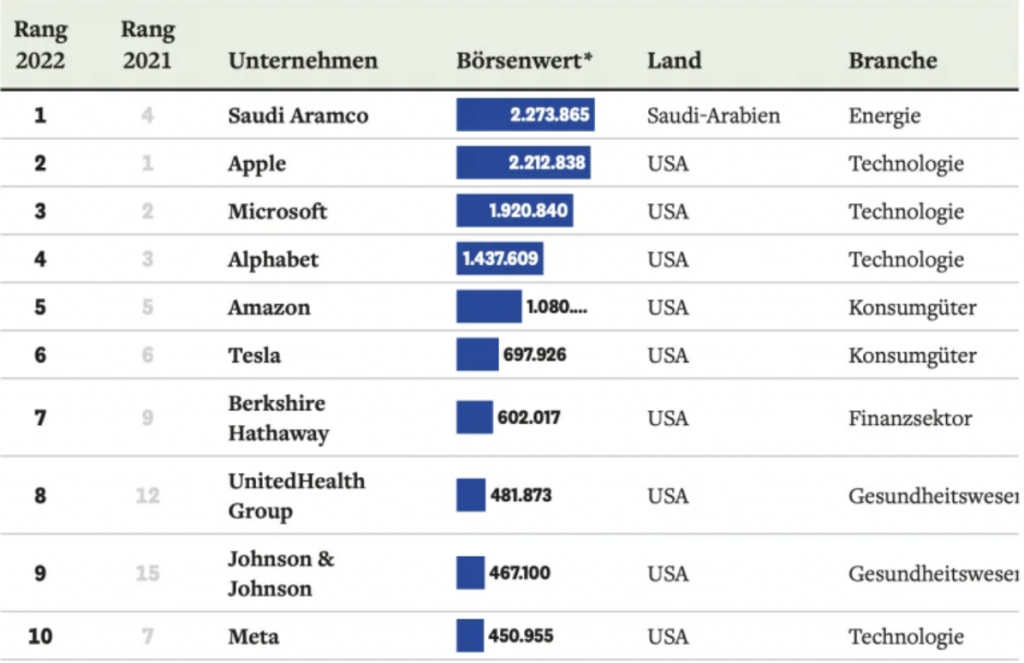Screen dimensions: 1024x663
Task: Click the Saudi Aramco bar showing 2.273.865
Action: click(525, 115)
